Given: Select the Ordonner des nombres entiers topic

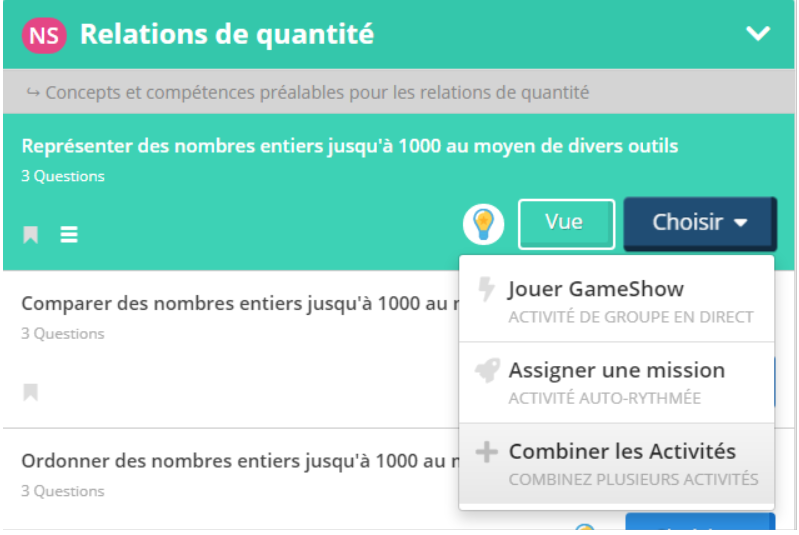Looking at the screenshot, I should [240, 461].
